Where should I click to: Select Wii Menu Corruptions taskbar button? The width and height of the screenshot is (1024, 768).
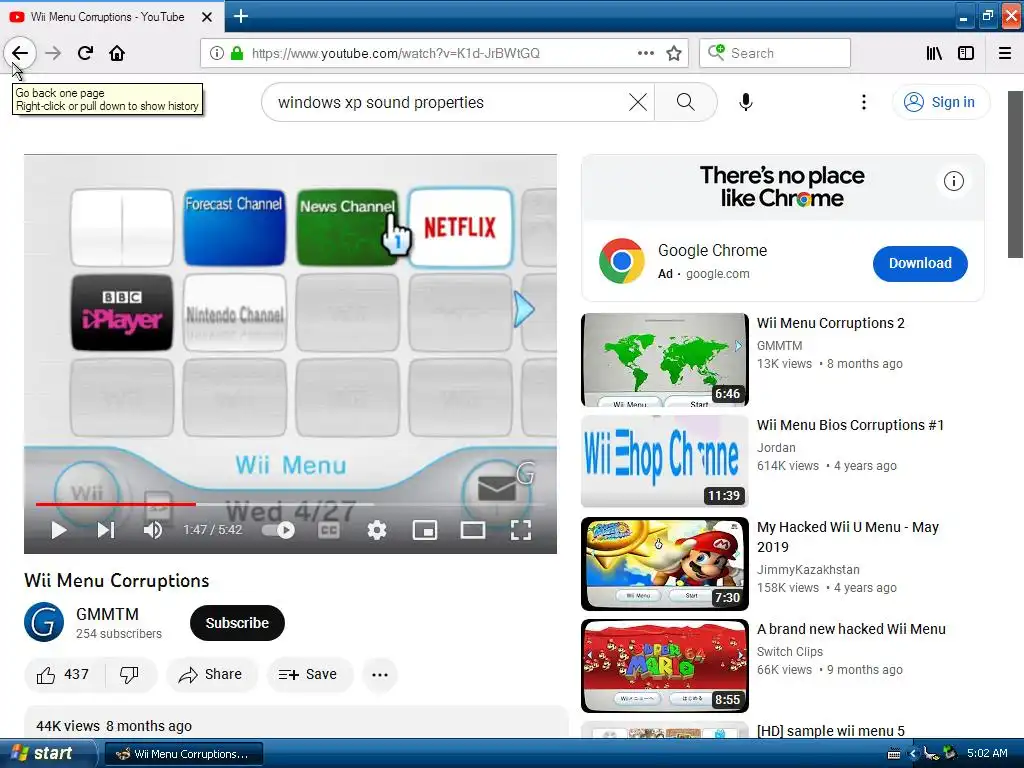[x=184, y=754]
